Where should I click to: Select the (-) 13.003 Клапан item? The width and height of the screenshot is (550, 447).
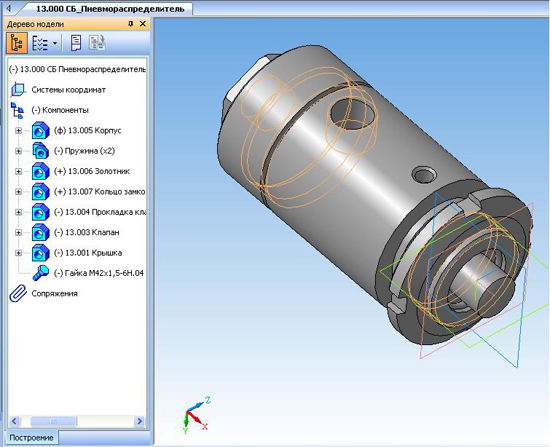click(87, 232)
